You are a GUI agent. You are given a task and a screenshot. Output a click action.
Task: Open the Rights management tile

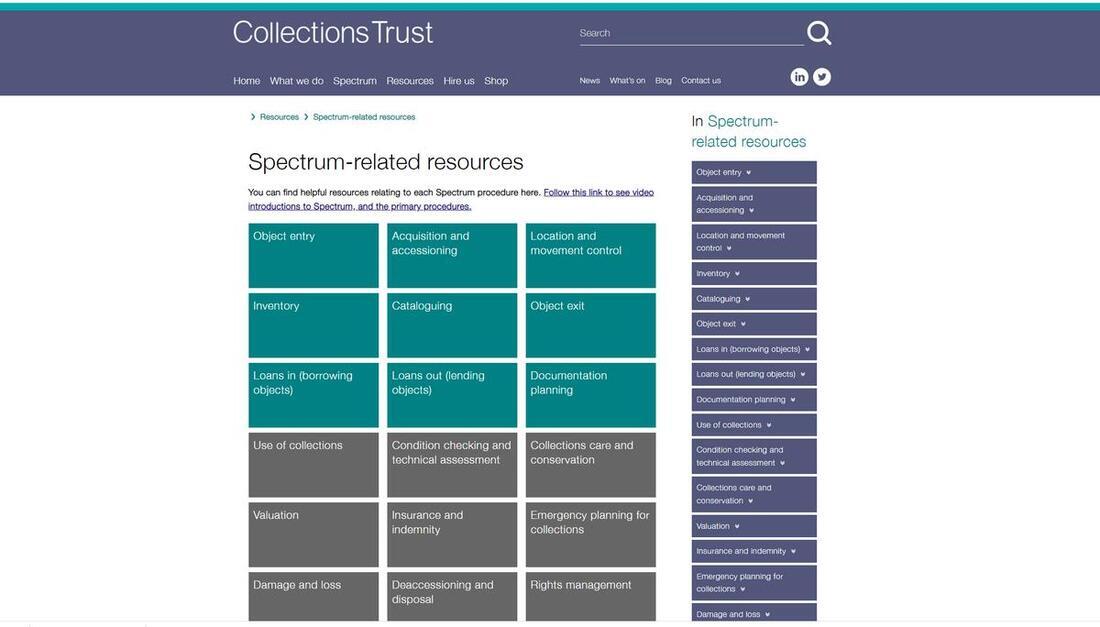pos(591,597)
